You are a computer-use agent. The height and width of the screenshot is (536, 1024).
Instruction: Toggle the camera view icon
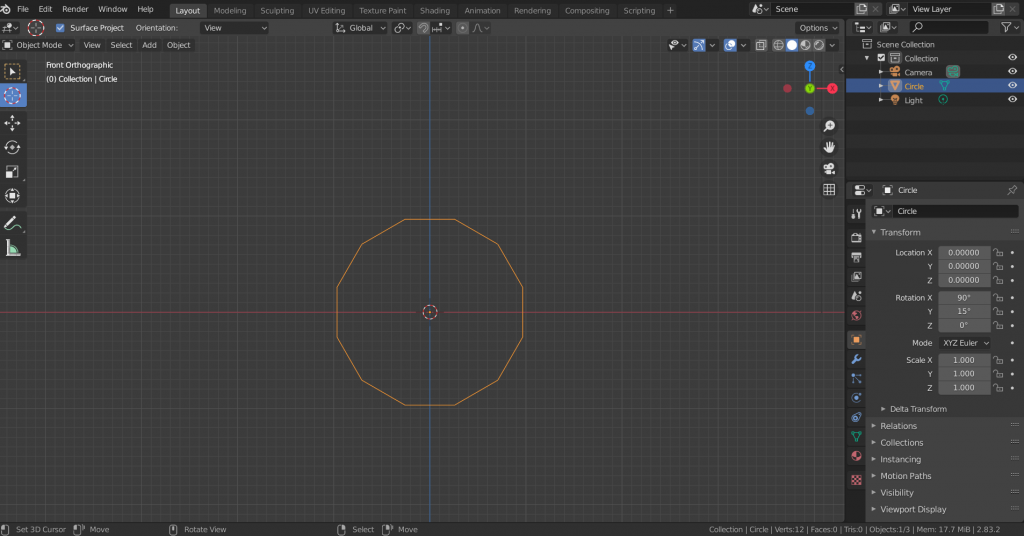coord(829,168)
